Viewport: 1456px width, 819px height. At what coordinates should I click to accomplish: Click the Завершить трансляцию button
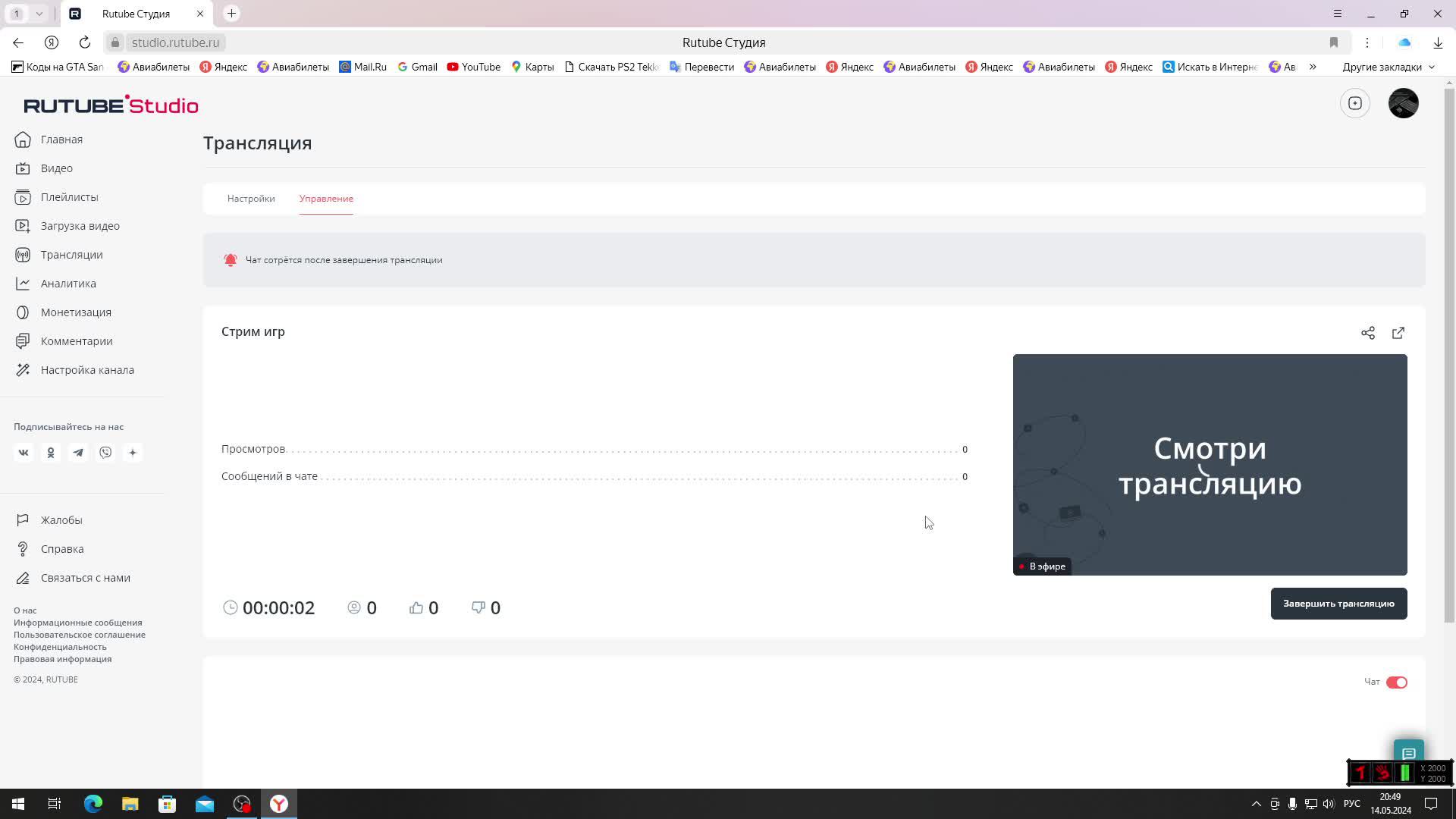1338,604
